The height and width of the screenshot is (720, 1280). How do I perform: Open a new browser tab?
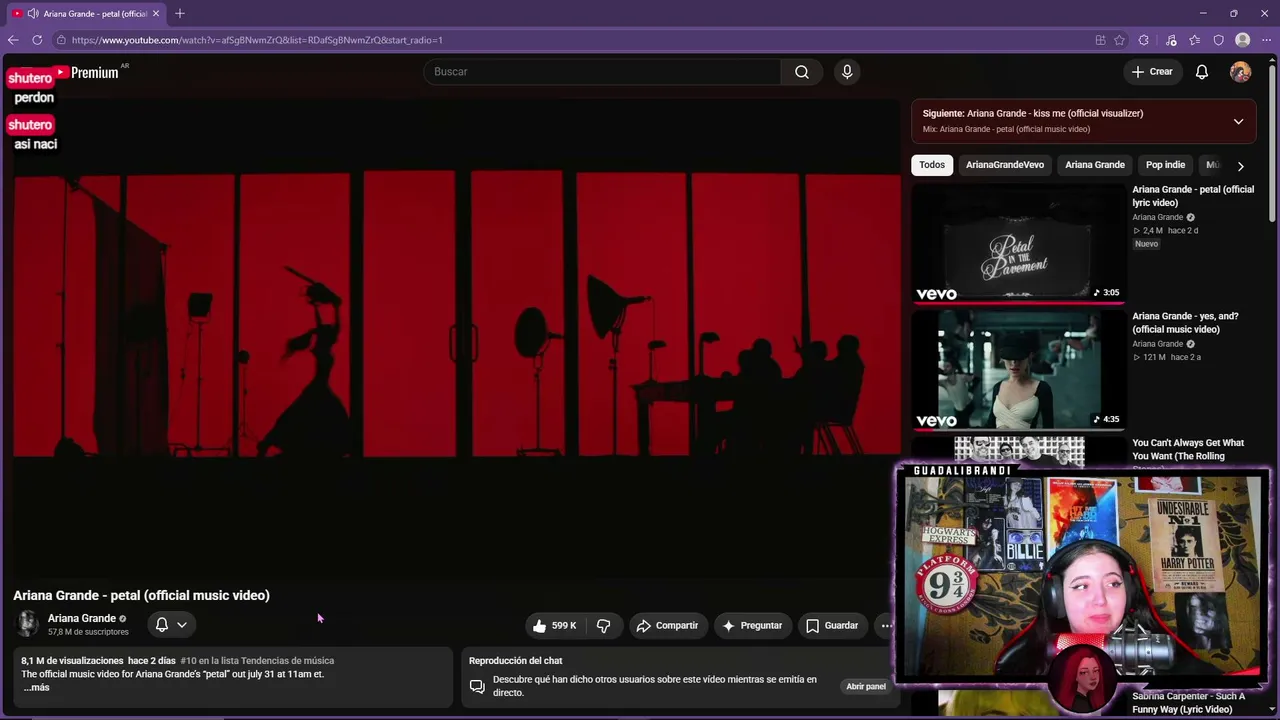[180, 13]
